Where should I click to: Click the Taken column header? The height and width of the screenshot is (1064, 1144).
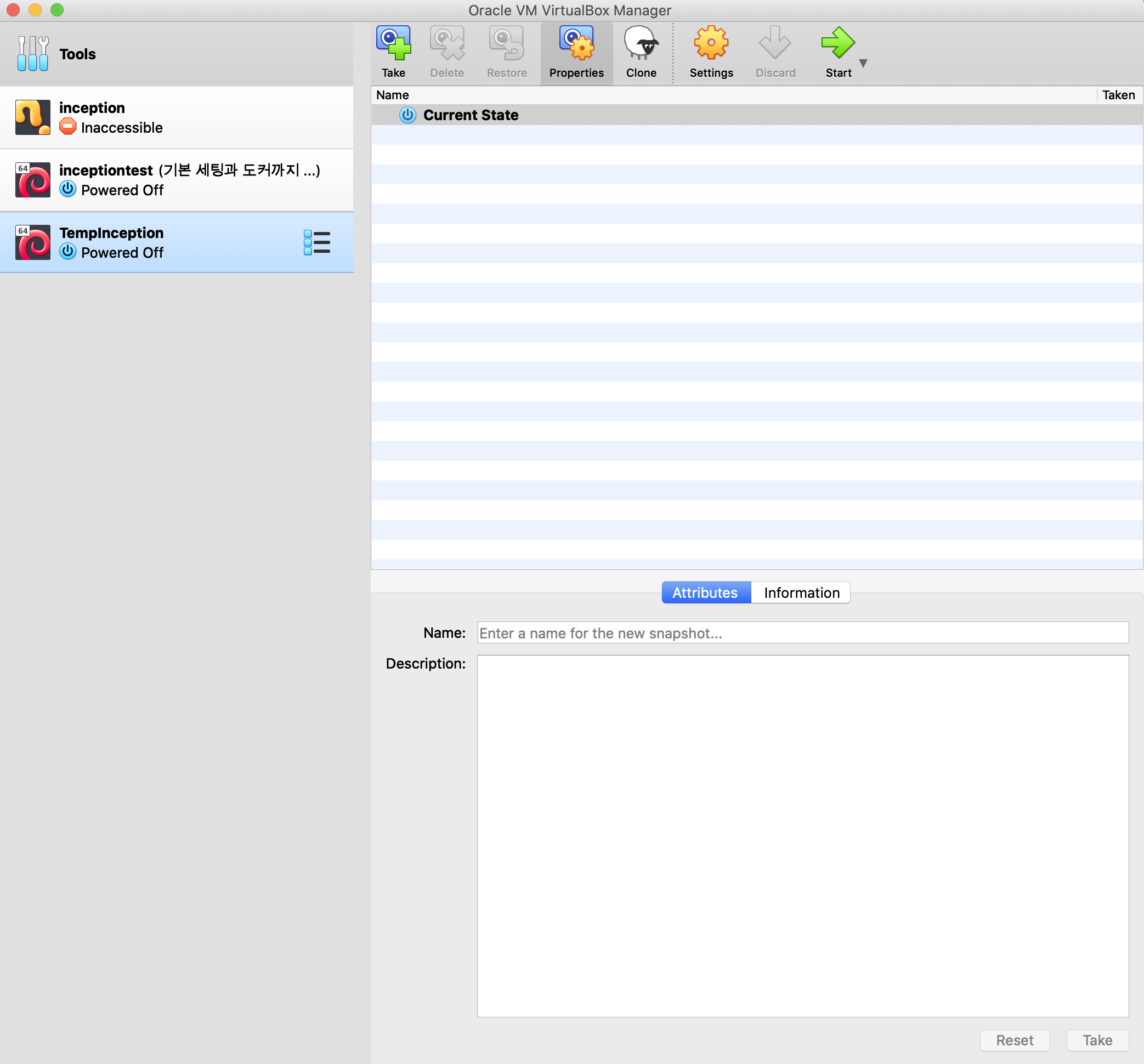(x=1119, y=95)
